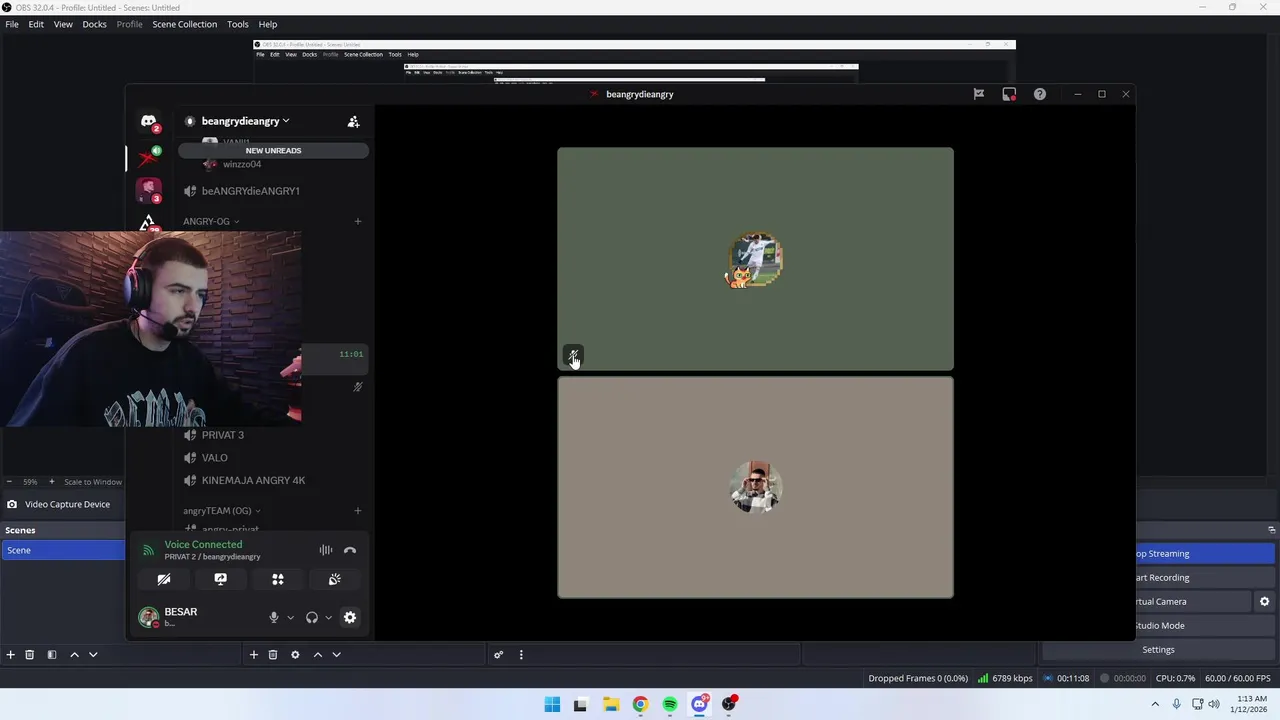Move the scene up in the Scenes dock
The image size is (1280, 720).
click(74, 655)
